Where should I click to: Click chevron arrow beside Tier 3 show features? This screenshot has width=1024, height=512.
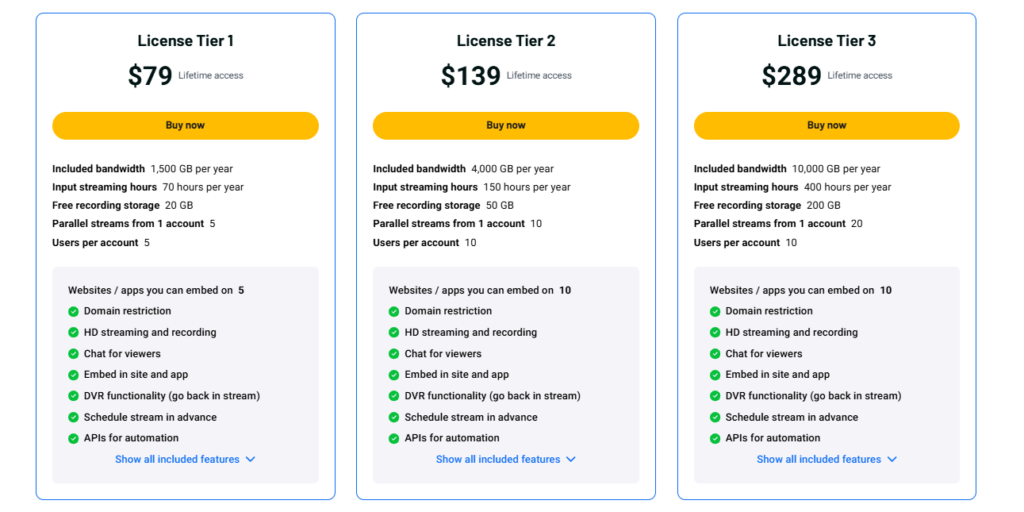coord(892,460)
